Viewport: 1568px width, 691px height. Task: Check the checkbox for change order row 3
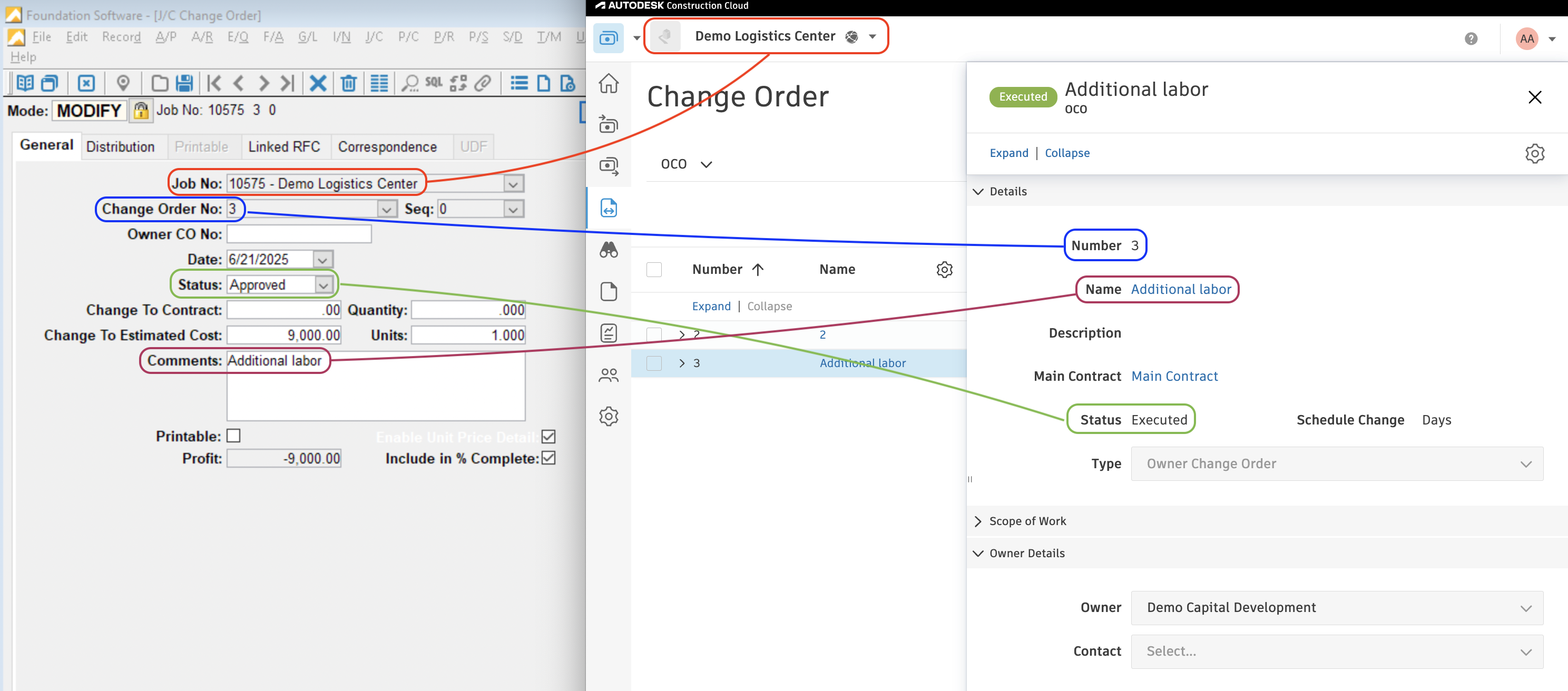pos(654,363)
